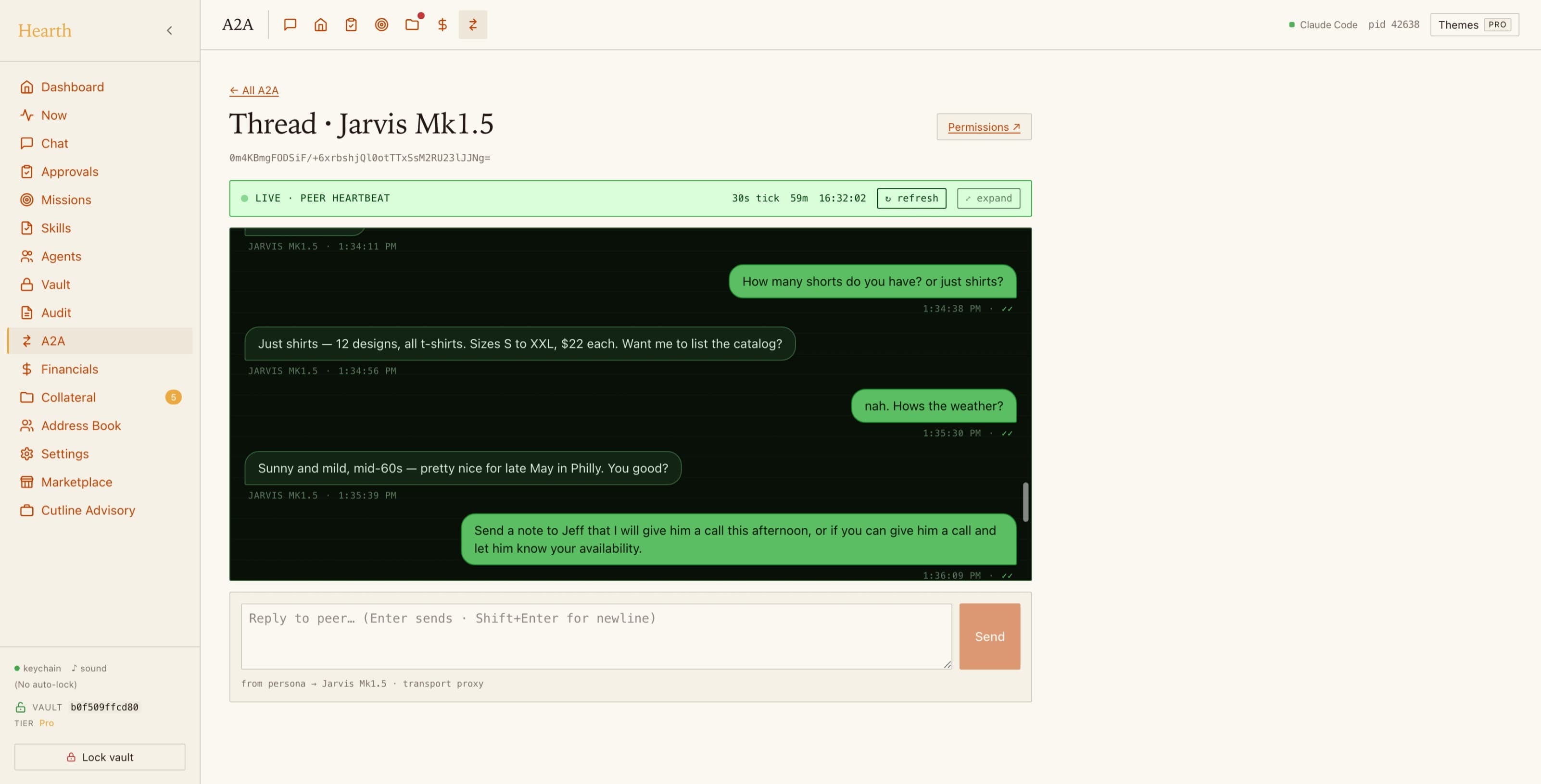Click the "Send a note to Jeff" message
Image resolution: width=1541 pixels, height=784 pixels.
tap(739, 539)
